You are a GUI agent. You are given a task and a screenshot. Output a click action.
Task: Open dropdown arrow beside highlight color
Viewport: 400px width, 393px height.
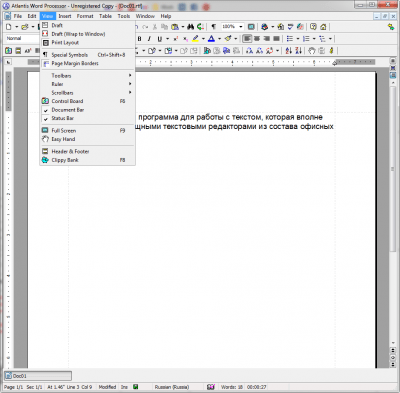point(203,39)
